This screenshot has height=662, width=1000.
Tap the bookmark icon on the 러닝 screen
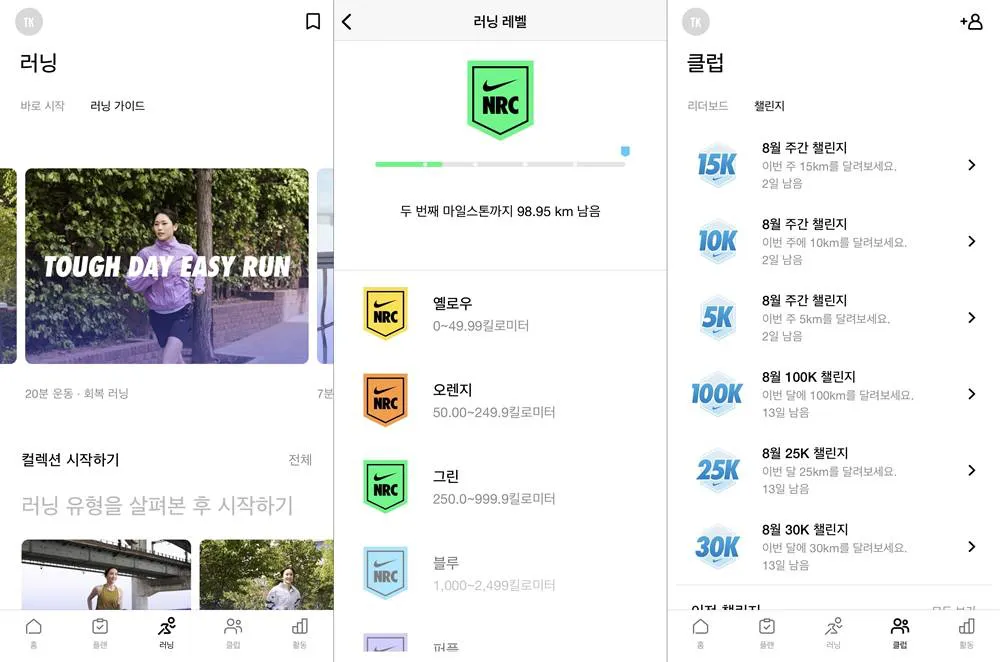point(312,20)
